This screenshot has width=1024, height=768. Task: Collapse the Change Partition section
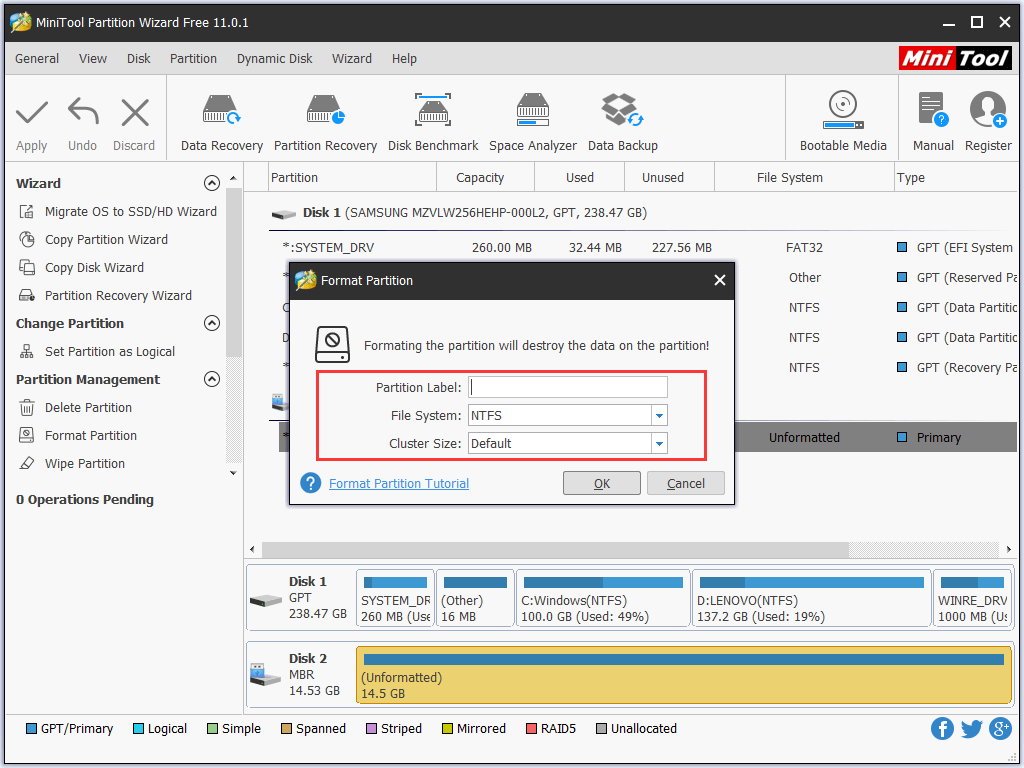(x=212, y=323)
